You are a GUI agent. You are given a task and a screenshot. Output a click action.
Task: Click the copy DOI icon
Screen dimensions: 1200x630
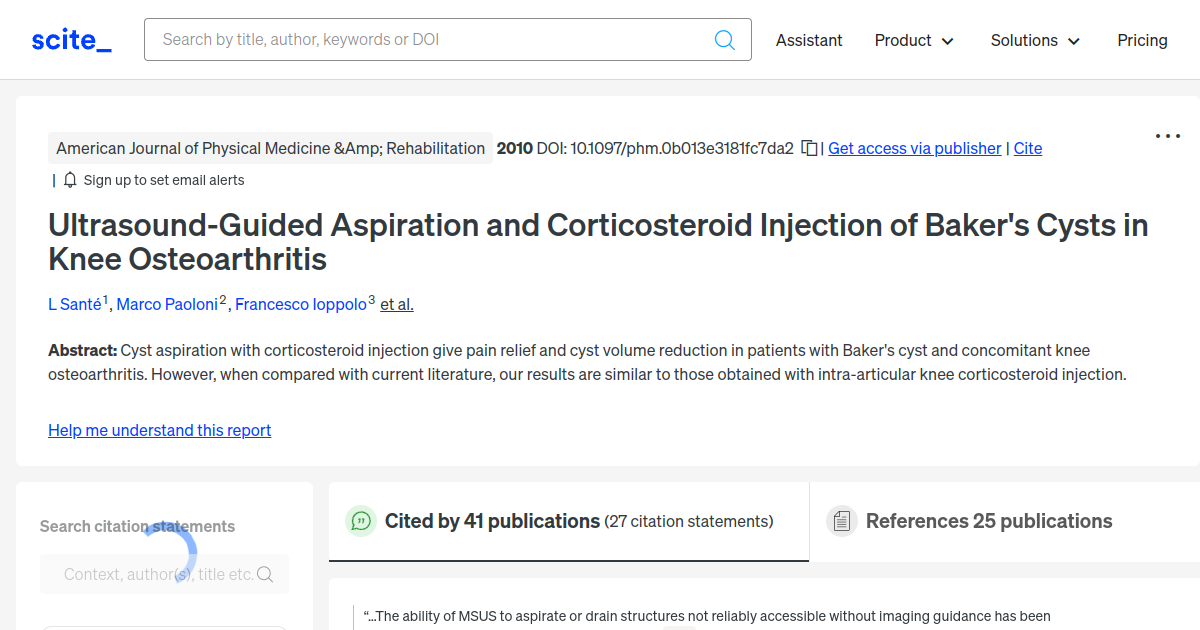pos(808,147)
